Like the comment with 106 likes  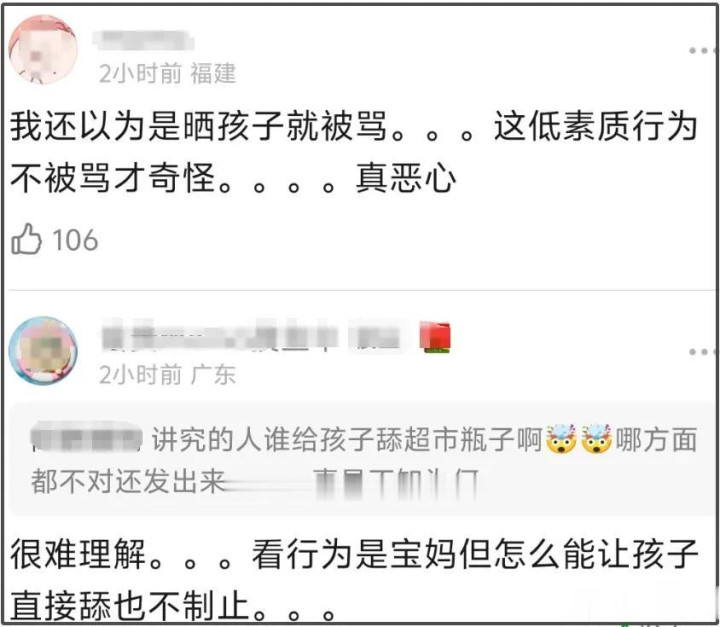(x=26, y=239)
